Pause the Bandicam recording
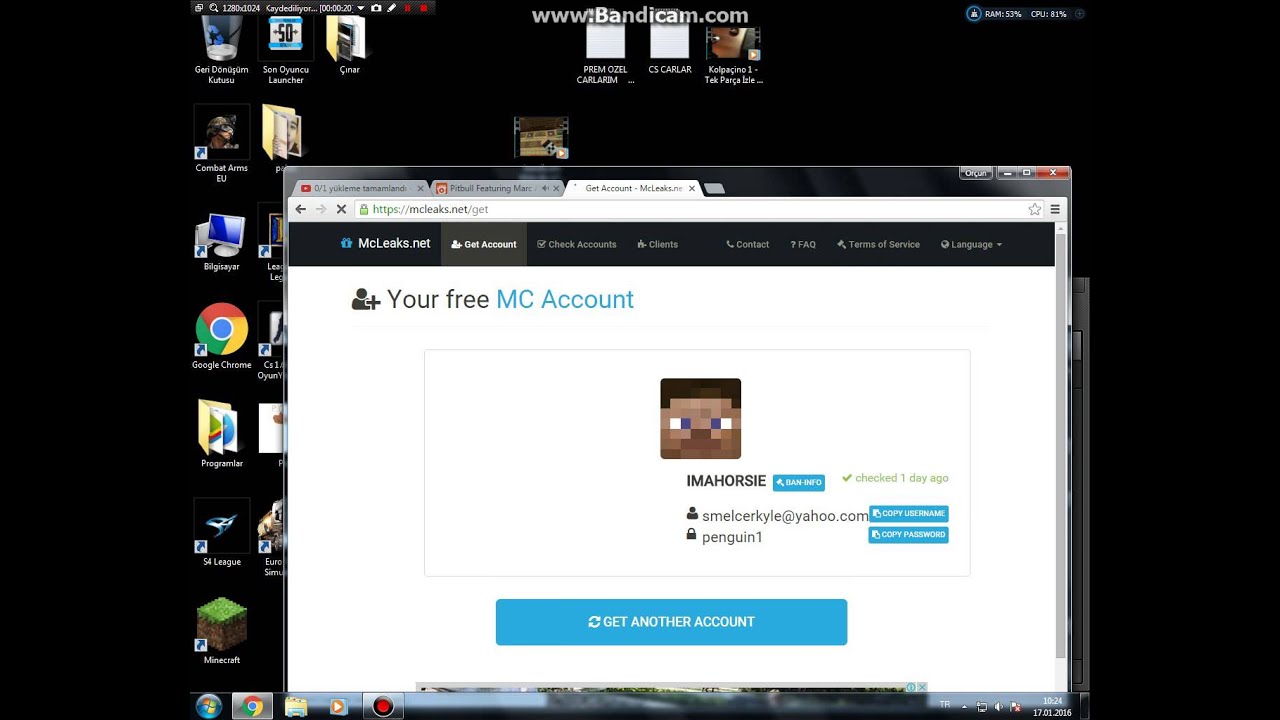 coord(407,8)
